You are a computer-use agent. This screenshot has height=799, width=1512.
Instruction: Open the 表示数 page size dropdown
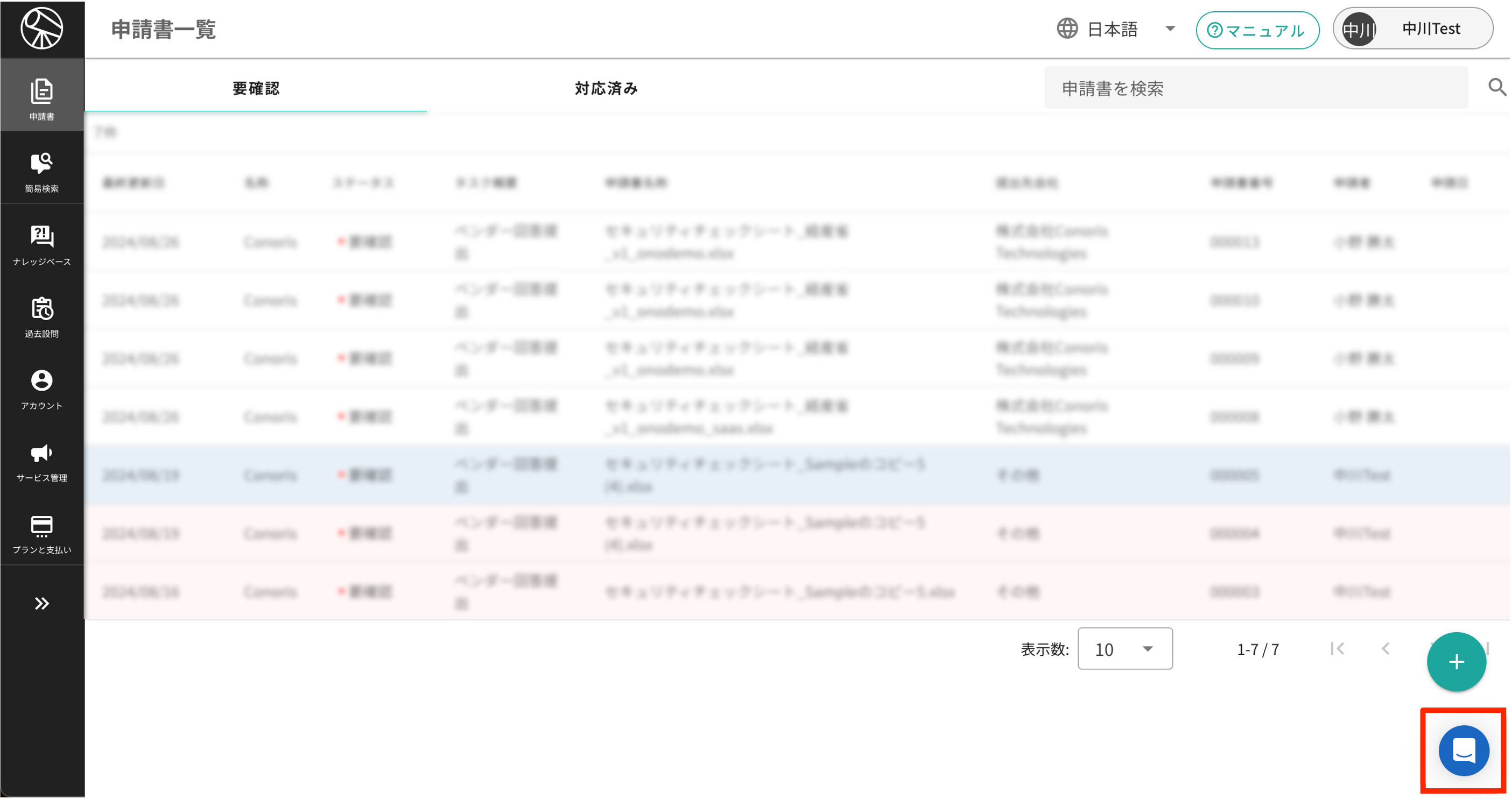1124,648
